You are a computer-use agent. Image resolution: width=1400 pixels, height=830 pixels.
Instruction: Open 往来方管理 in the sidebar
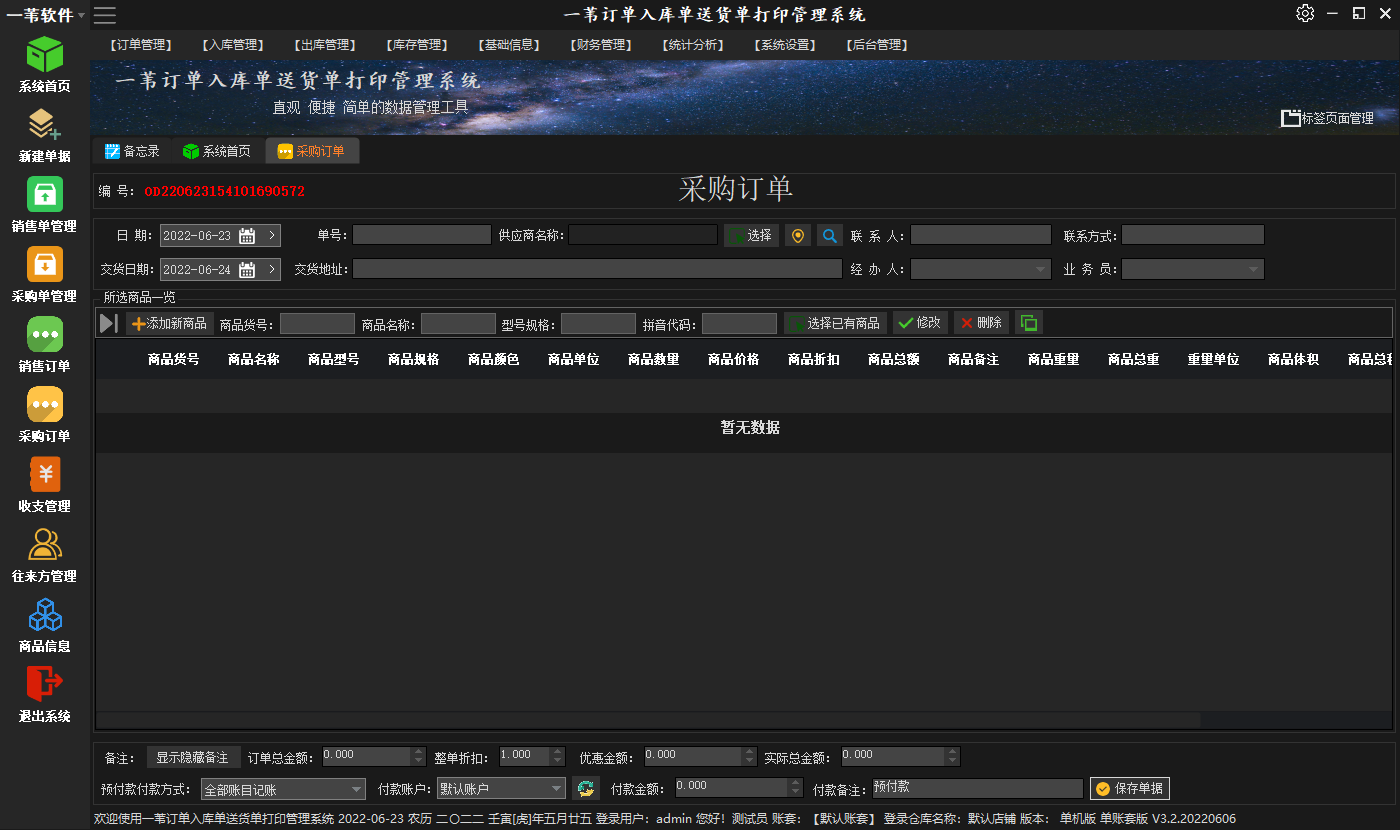tap(45, 555)
